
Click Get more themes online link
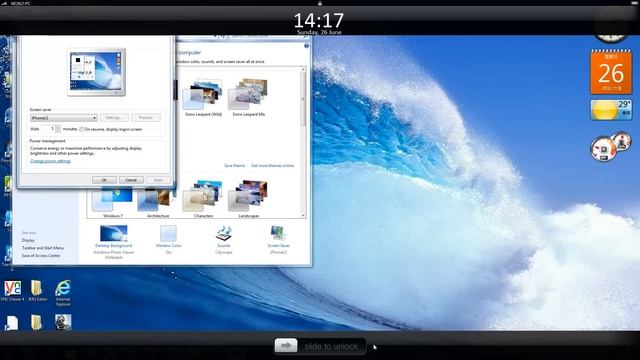pos(272,166)
